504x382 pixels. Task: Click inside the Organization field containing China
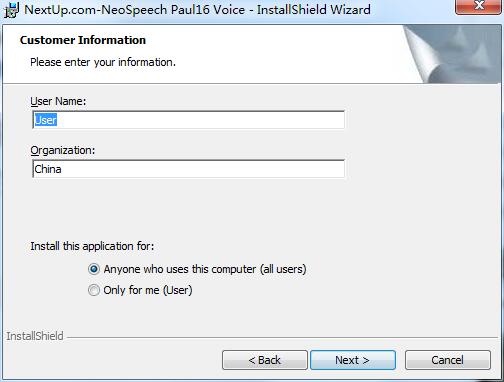pyautogui.click(x=189, y=169)
